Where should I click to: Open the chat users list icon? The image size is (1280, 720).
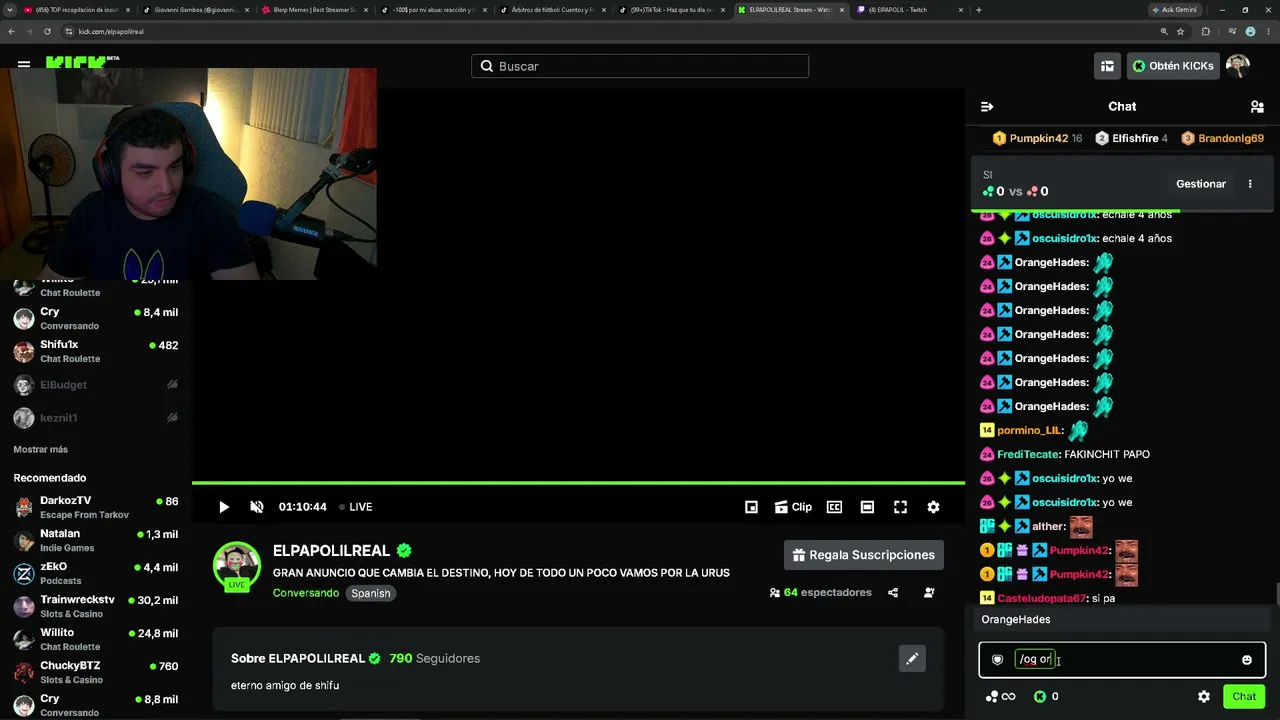[1257, 106]
